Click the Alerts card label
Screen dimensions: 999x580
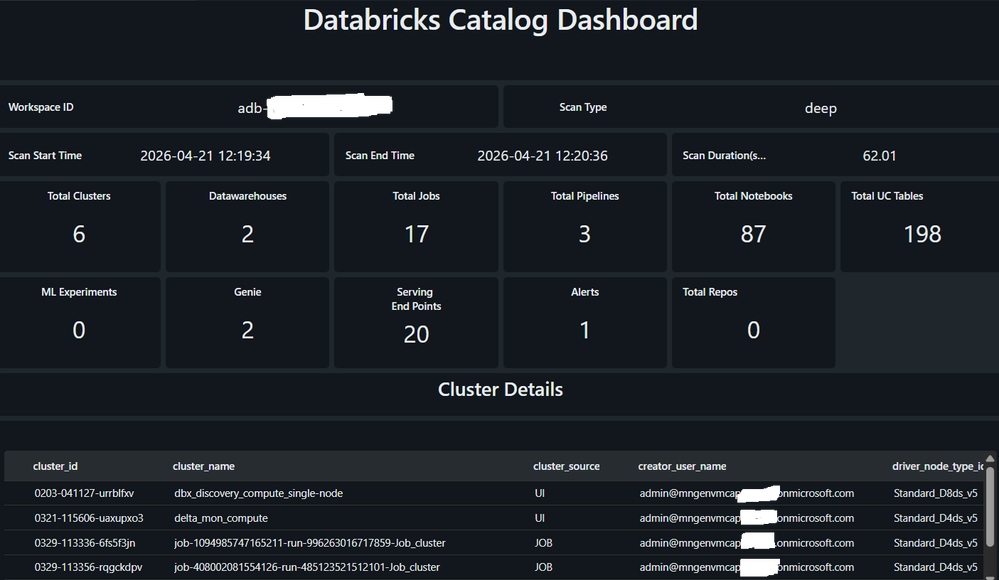pos(585,292)
